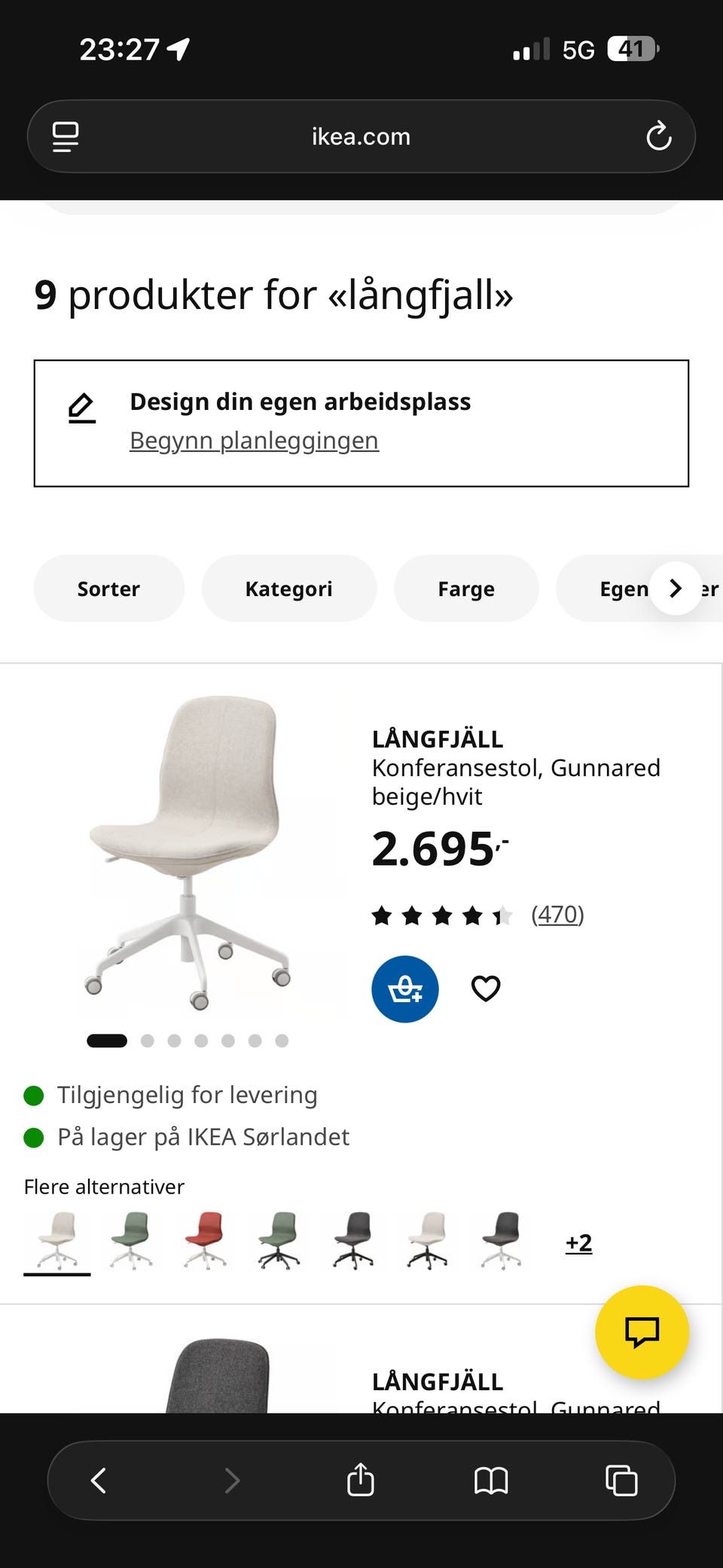Open the yellow chat bubble button
Screen dimensions: 723x1568
click(642, 1332)
